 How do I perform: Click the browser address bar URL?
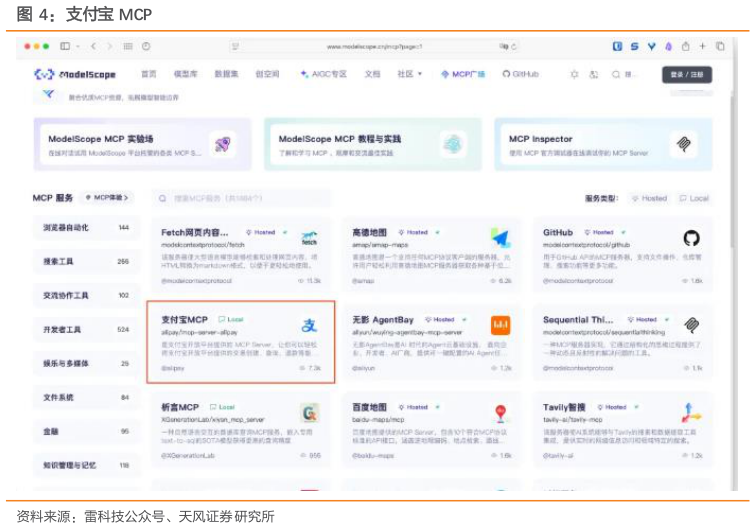click(374, 47)
